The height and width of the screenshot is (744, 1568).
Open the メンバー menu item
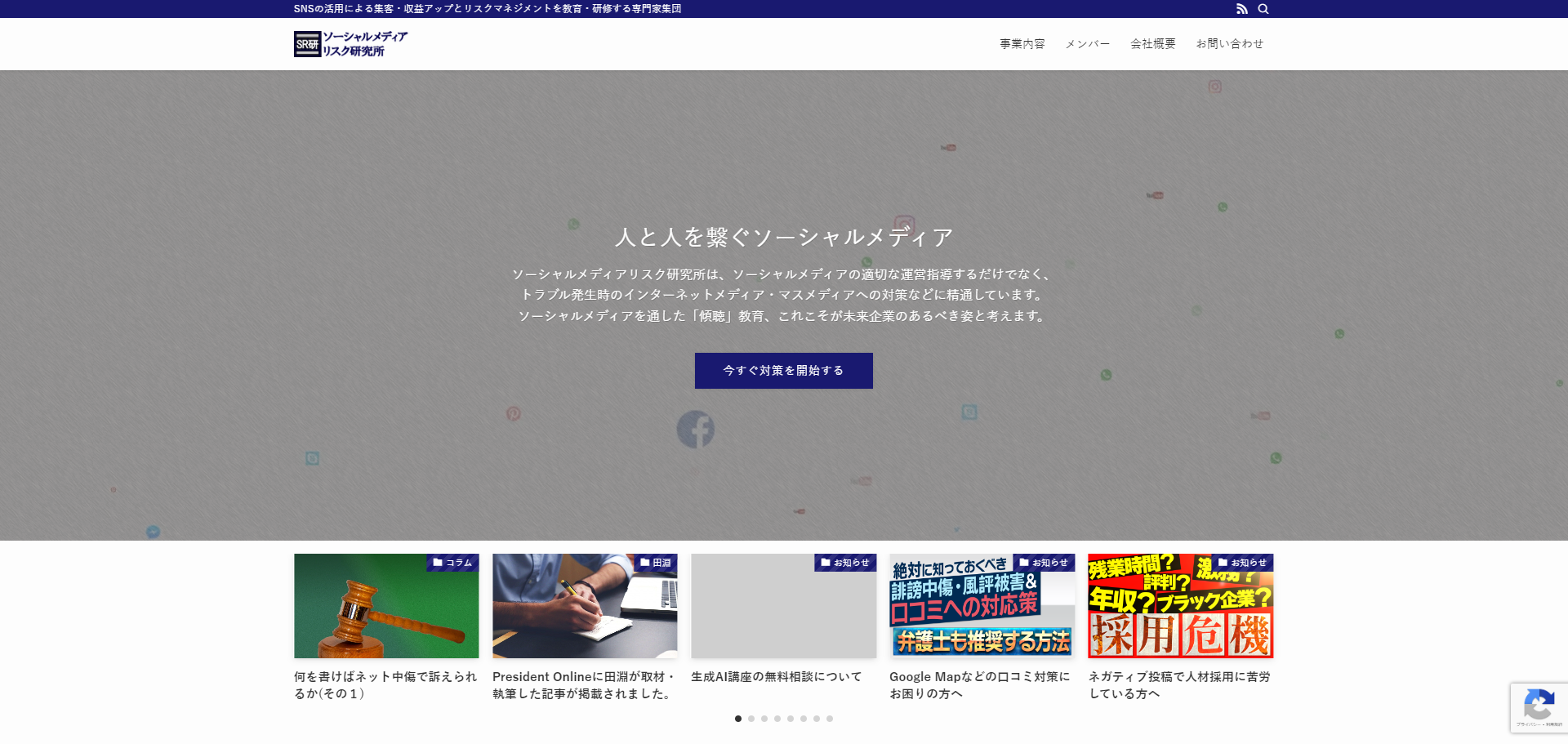pyautogui.click(x=1088, y=44)
